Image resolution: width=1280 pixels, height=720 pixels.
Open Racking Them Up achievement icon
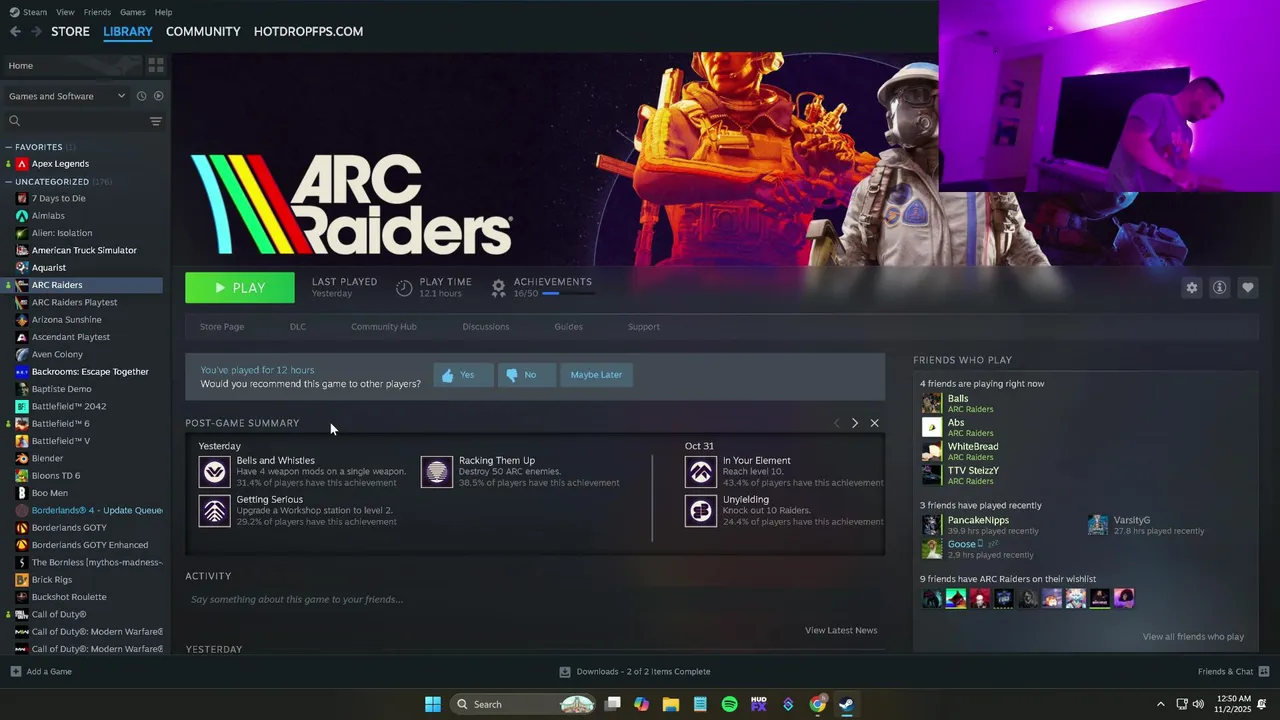click(x=437, y=472)
